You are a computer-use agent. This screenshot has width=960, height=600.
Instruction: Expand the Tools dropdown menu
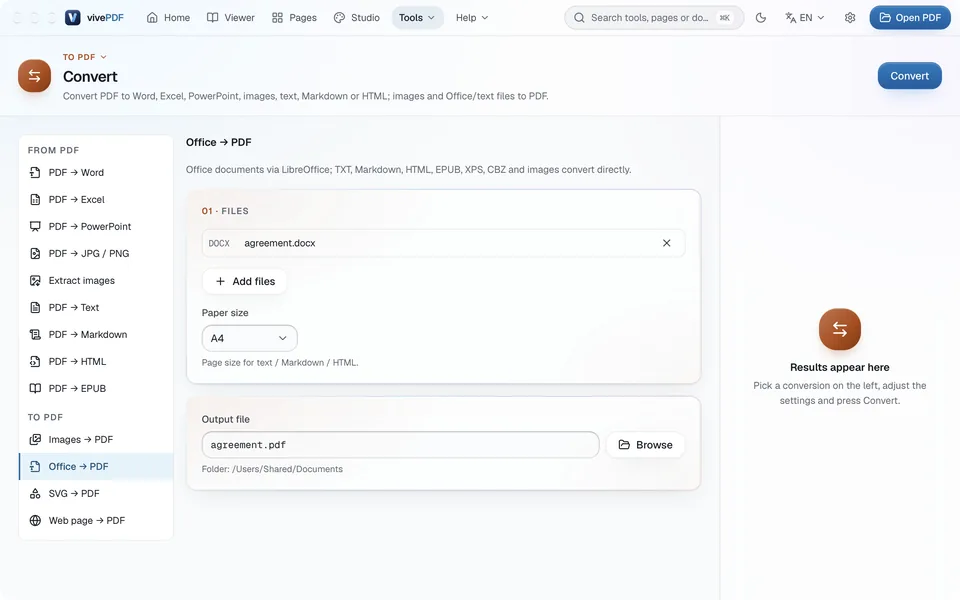click(417, 18)
